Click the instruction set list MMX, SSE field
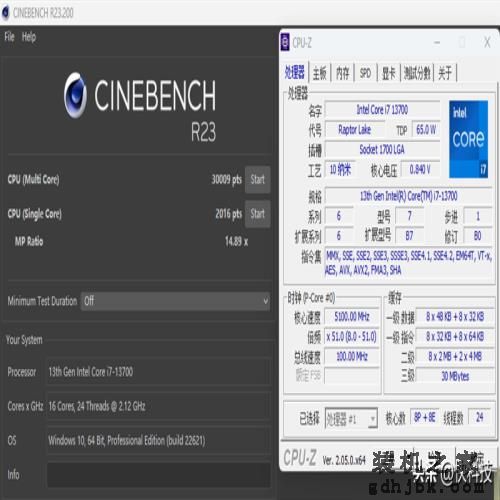This screenshot has height=500, width=500. (x=409, y=263)
